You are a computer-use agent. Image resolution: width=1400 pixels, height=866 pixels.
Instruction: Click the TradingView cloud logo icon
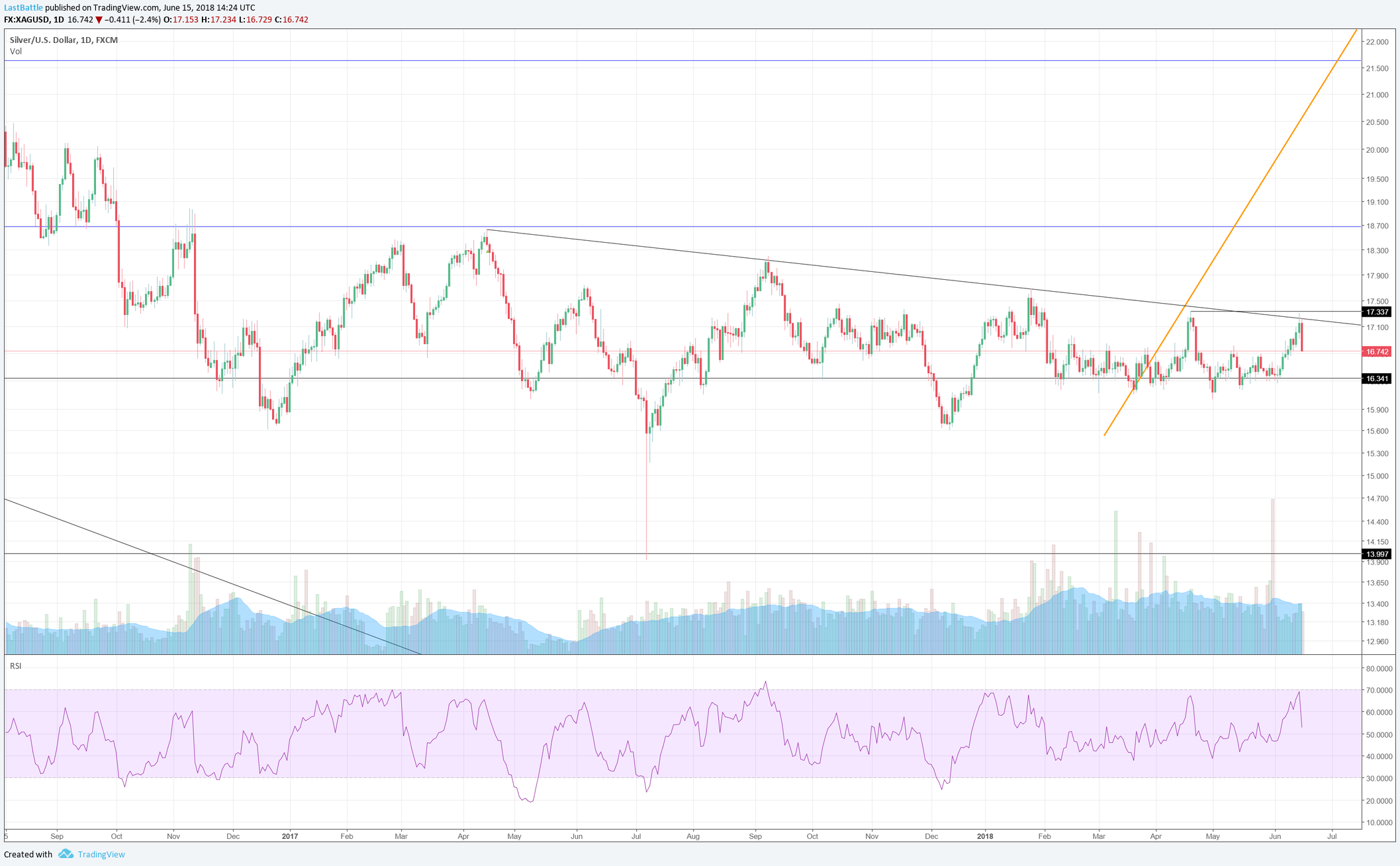pyautogui.click(x=66, y=854)
